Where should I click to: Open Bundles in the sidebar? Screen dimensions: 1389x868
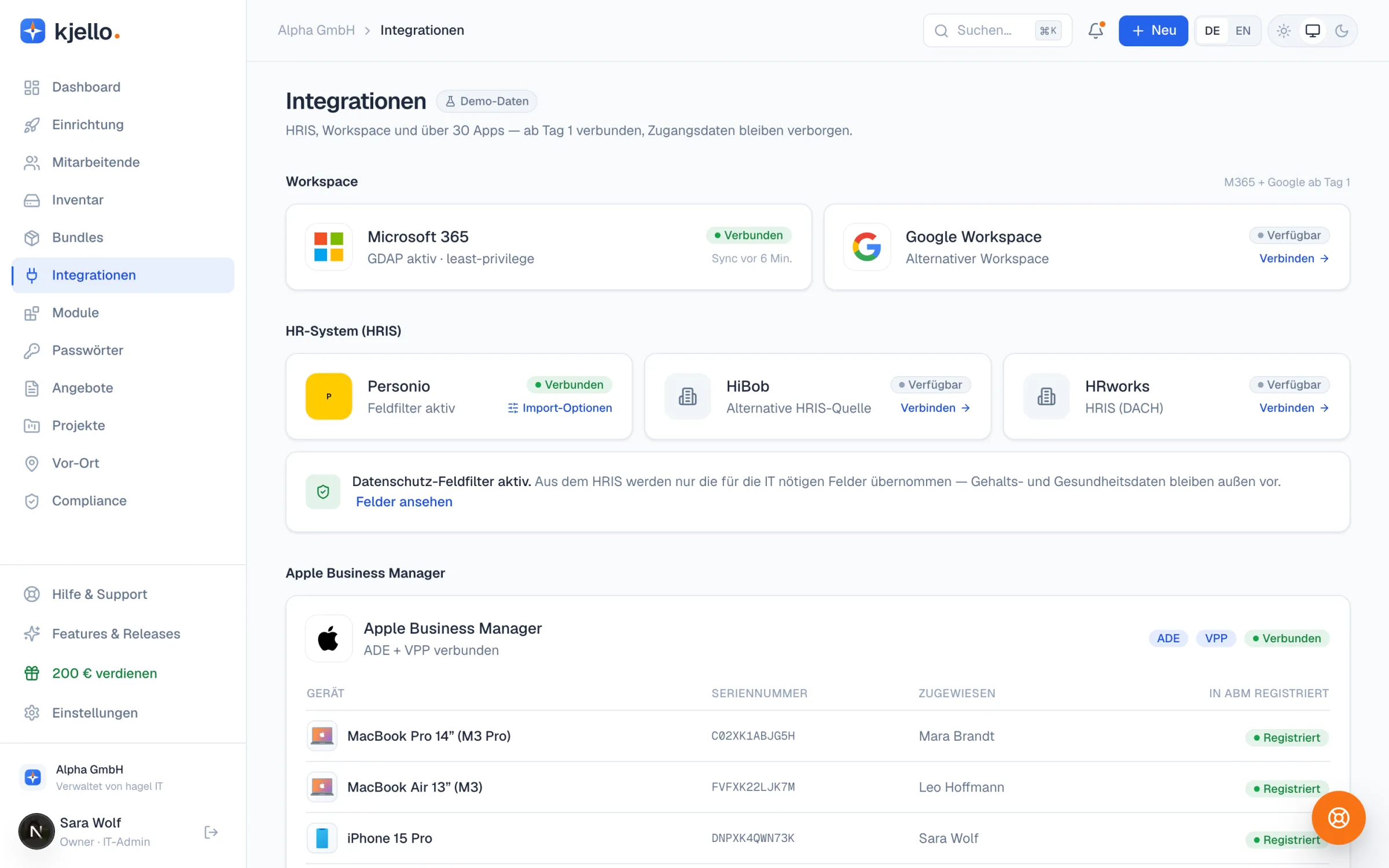pyautogui.click(x=123, y=237)
